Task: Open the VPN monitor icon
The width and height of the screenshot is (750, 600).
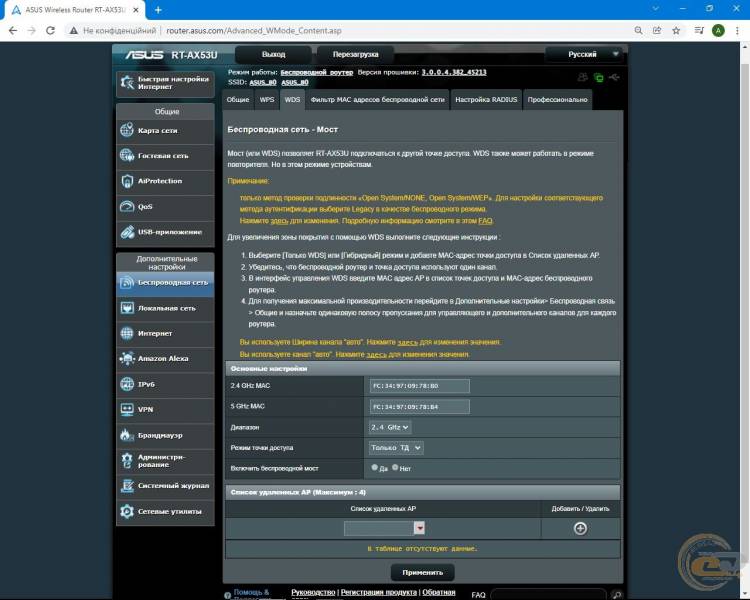Action: (127, 409)
